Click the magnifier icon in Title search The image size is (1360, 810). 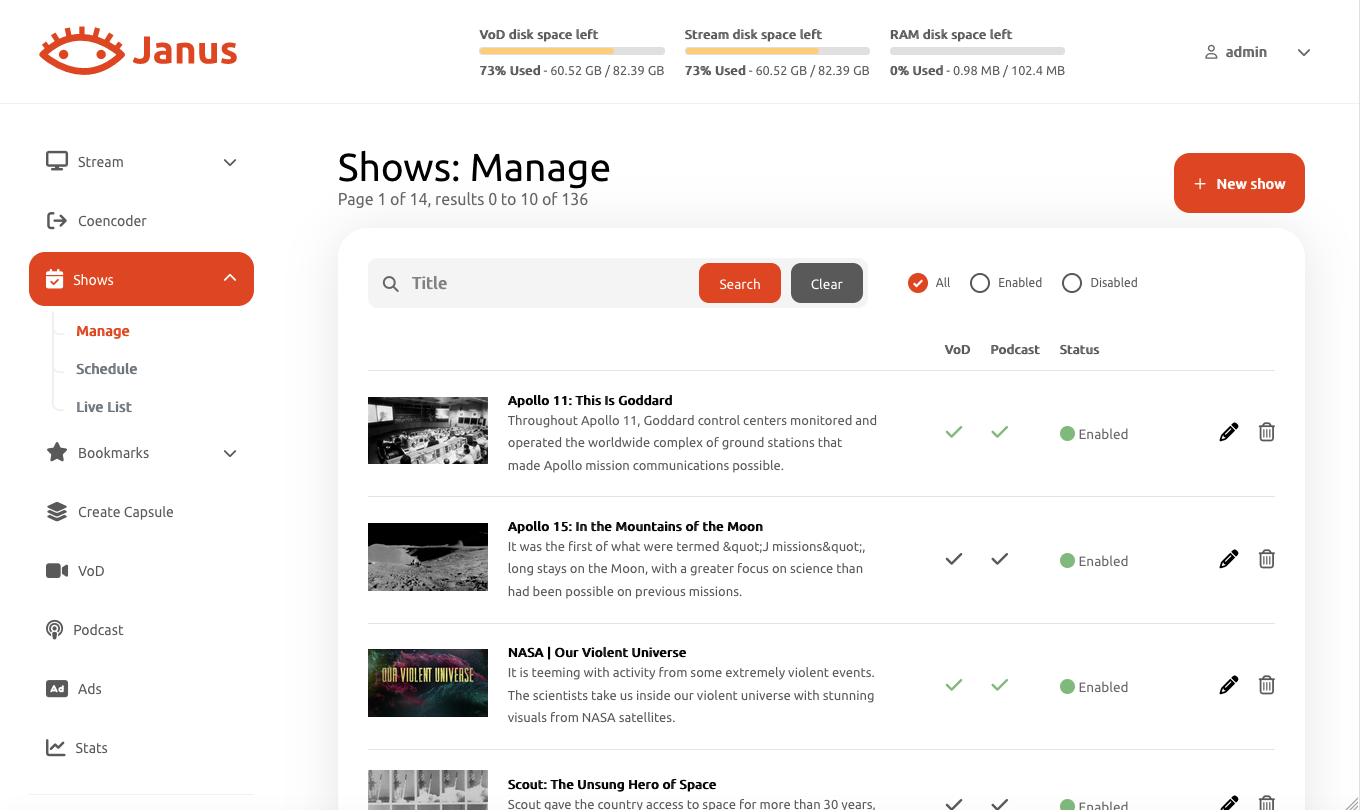pyautogui.click(x=391, y=284)
